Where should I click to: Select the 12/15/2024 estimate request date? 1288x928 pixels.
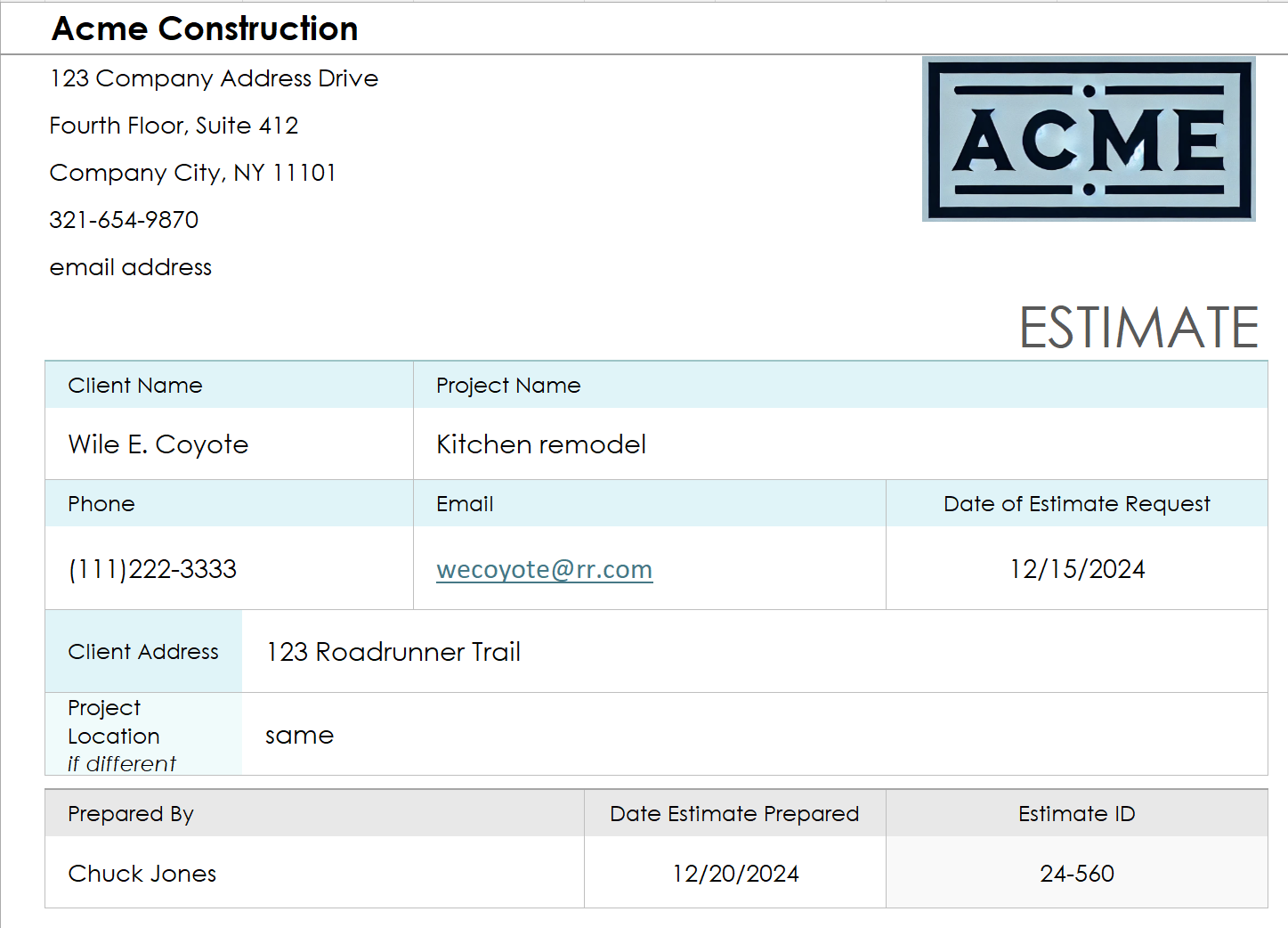click(x=1077, y=569)
